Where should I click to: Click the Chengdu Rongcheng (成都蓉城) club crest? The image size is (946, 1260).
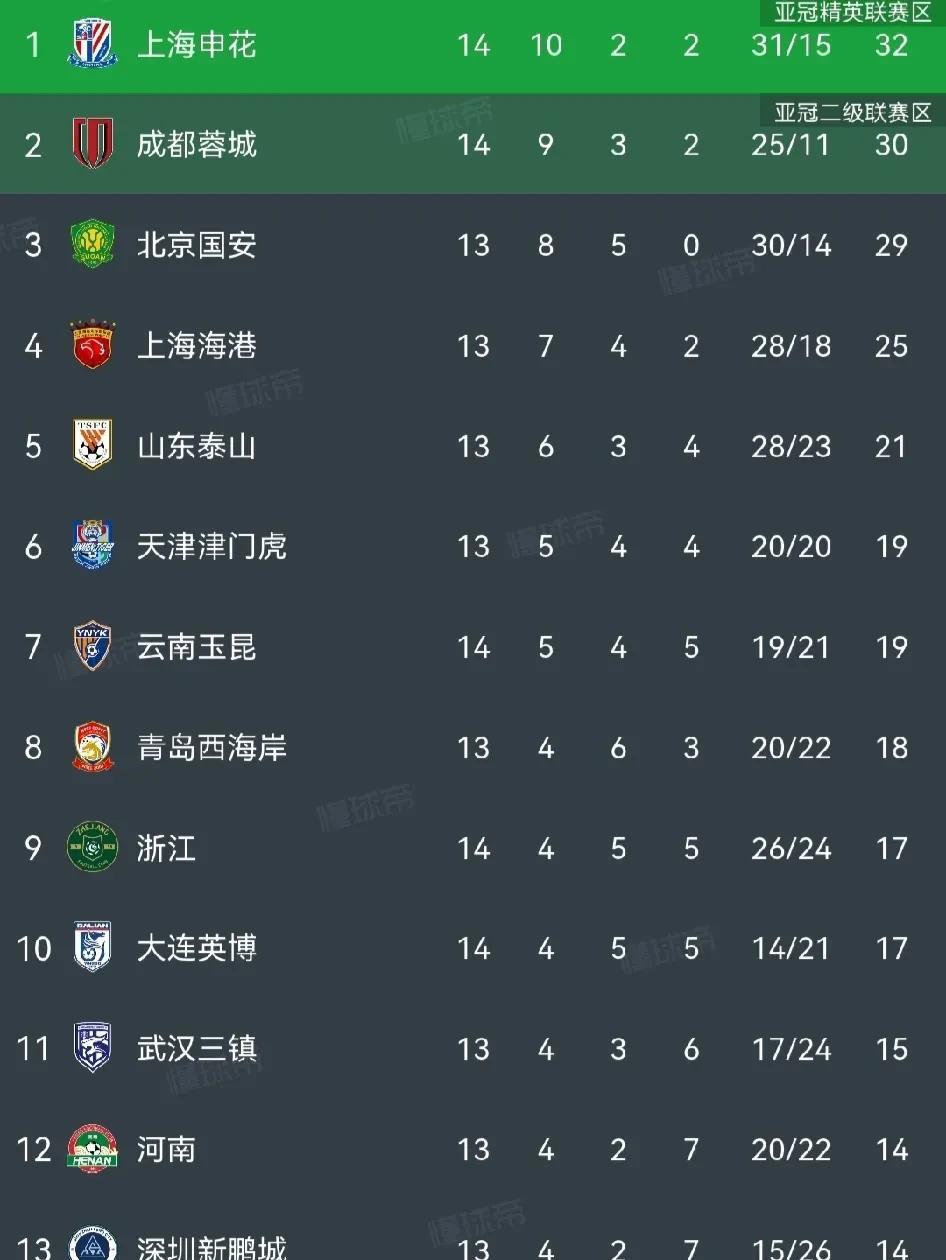92,144
